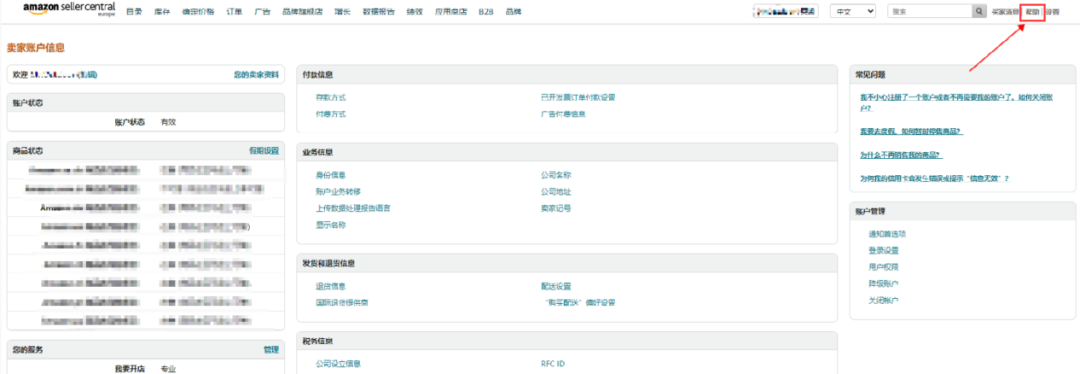1080x374 pixels.
Task: Open the 配送设置 link
Action: click(x=556, y=286)
